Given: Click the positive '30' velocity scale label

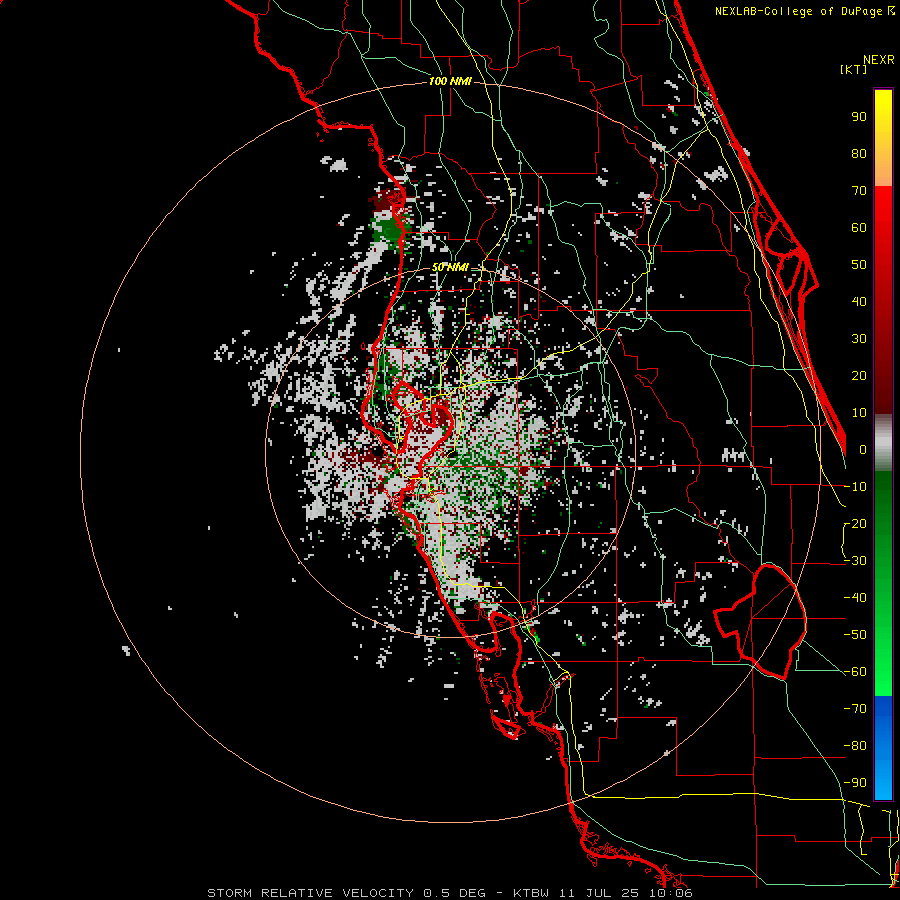Looking at the screenshot, I should (x=859, y=339).
